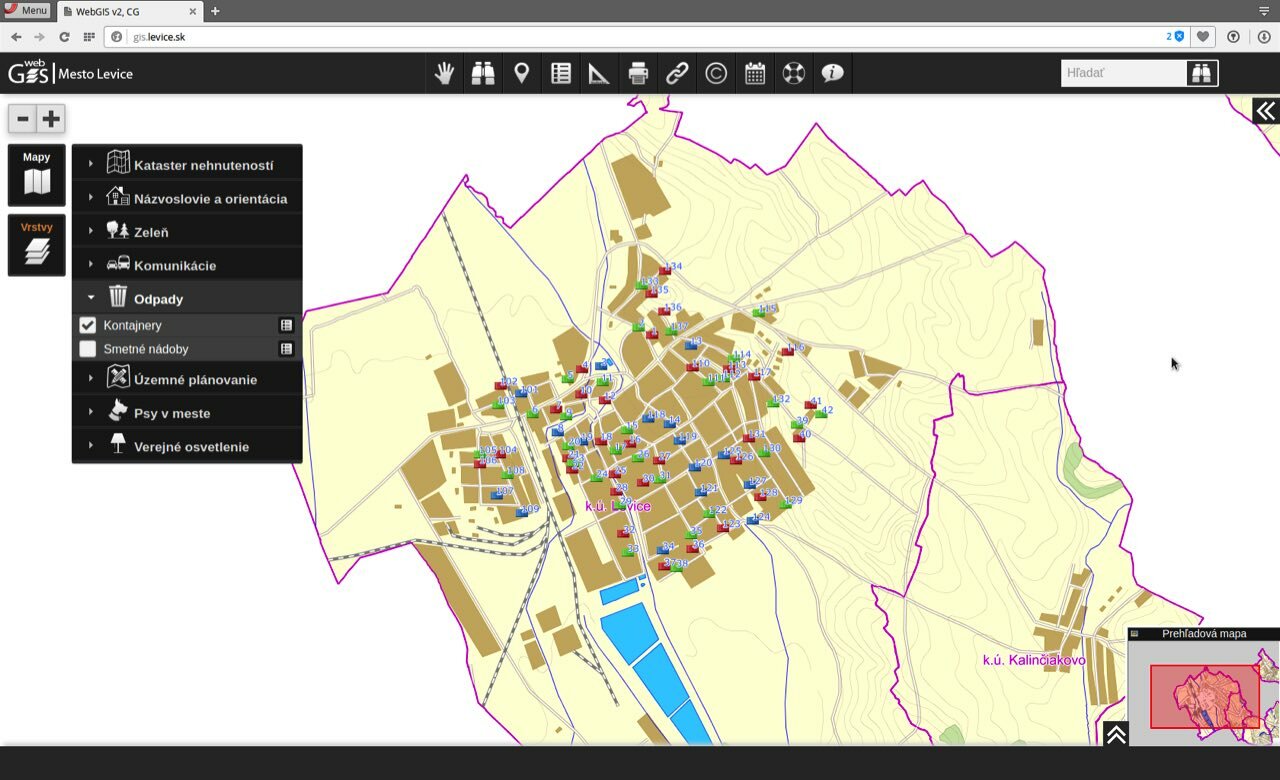
Task: Click the copyright symbol icon
Action: [x=716, y=73]
